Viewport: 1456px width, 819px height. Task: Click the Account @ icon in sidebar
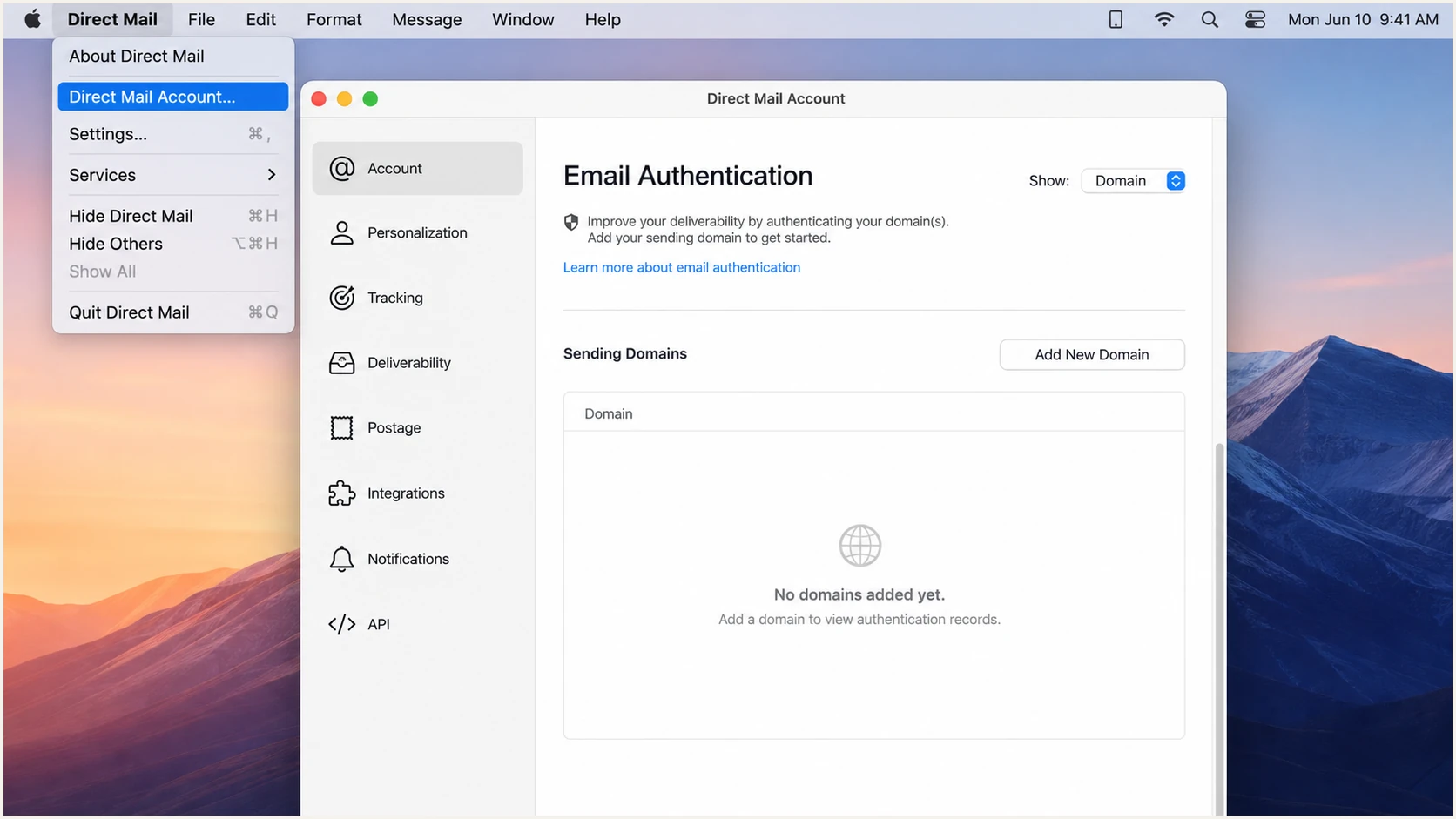pos(341,168)
